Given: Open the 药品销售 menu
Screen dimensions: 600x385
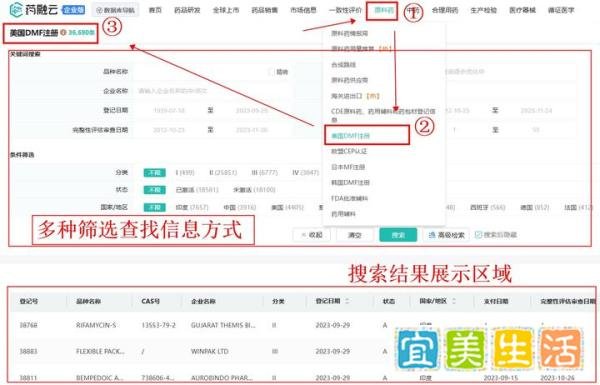Looking at the screenshot, I should coord(264,10).
